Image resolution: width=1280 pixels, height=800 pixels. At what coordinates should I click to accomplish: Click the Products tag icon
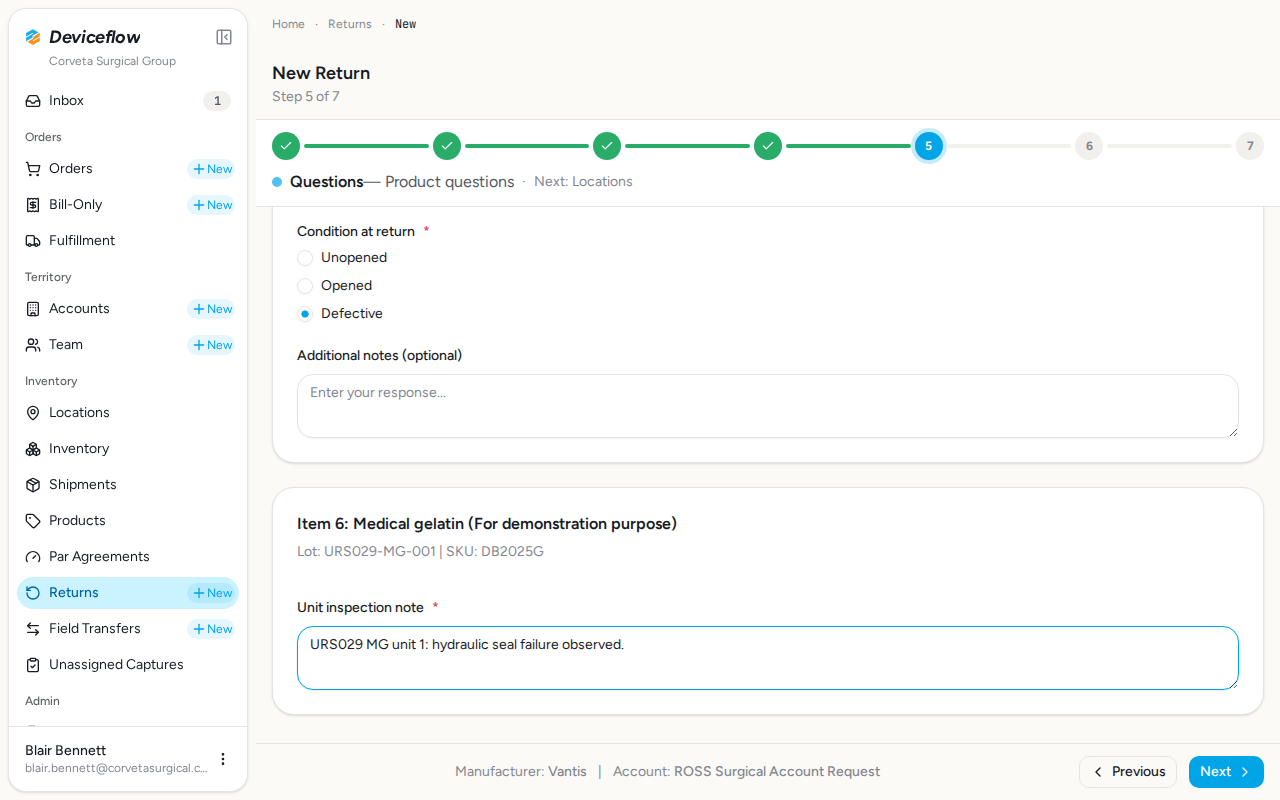click(33, 521)
